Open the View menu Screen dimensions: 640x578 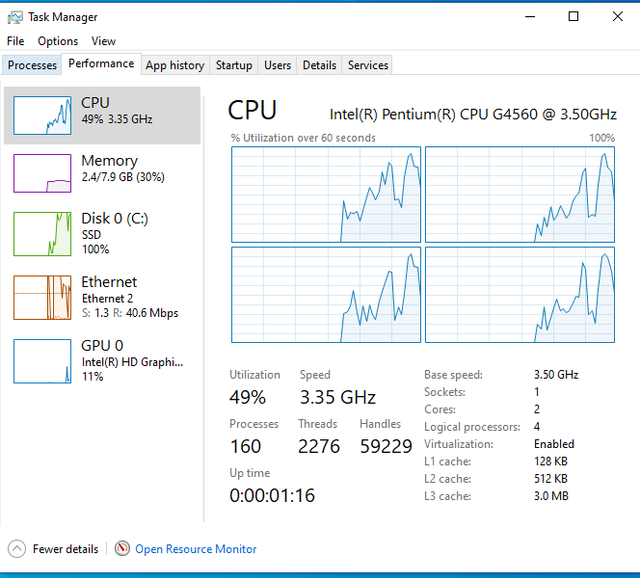pos(104,41)
